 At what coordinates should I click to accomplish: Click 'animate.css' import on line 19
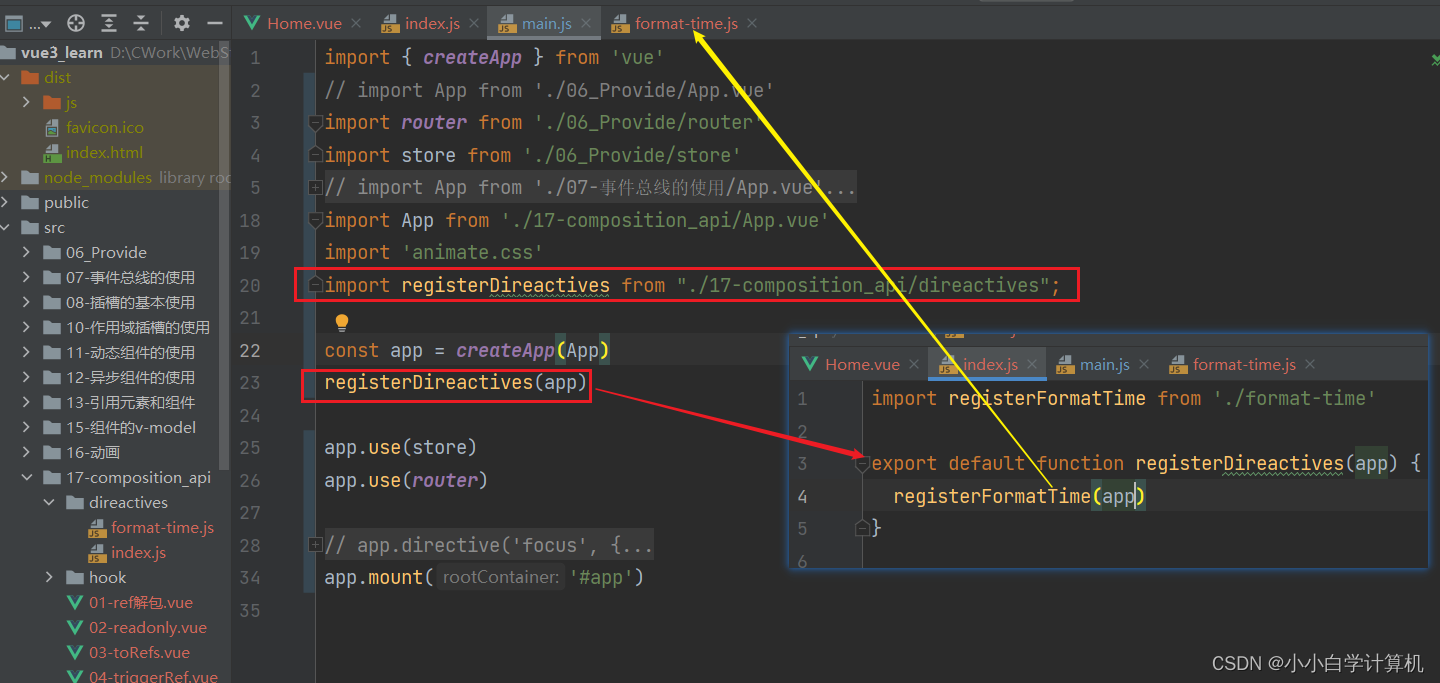472,253
